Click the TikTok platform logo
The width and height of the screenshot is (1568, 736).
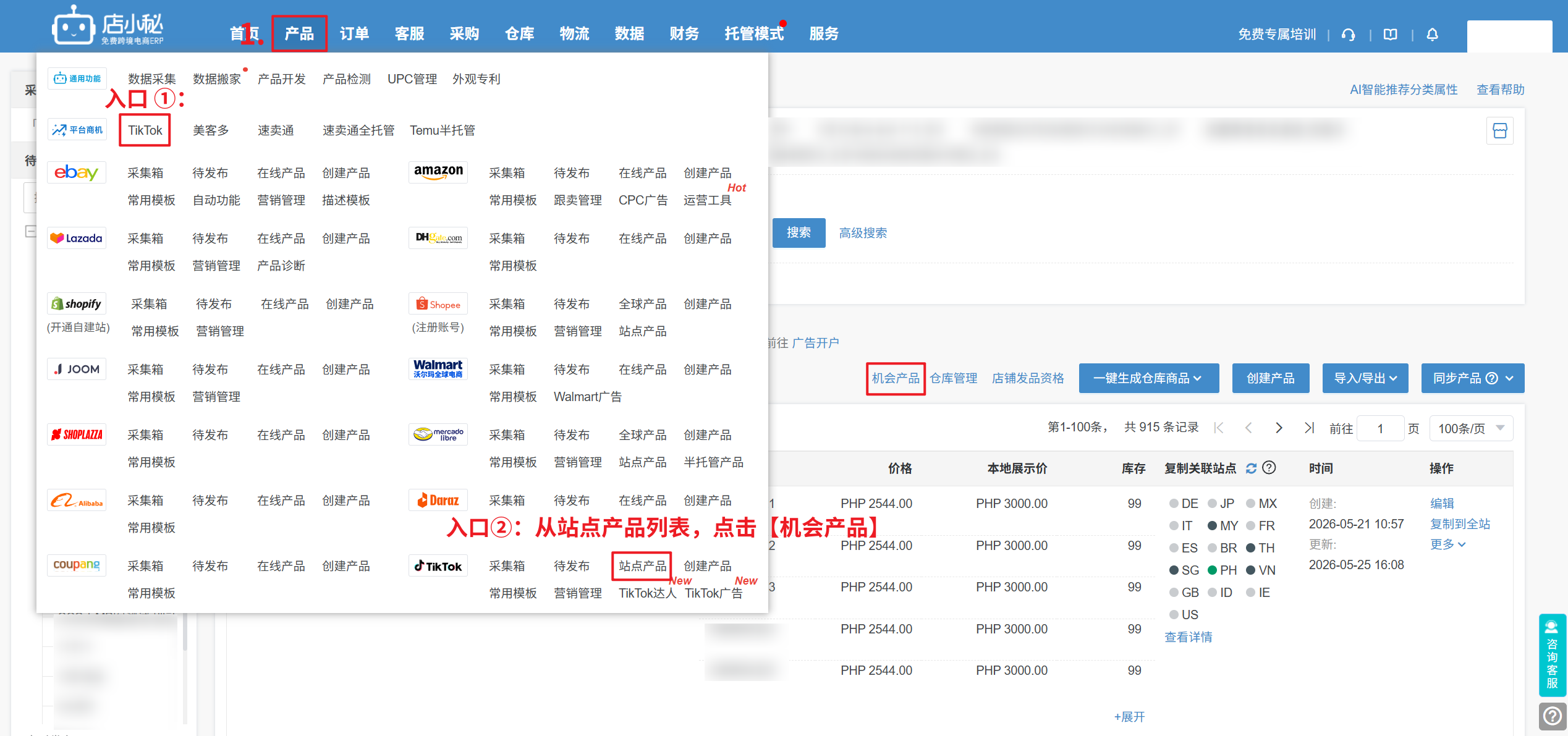pos(438,565)
